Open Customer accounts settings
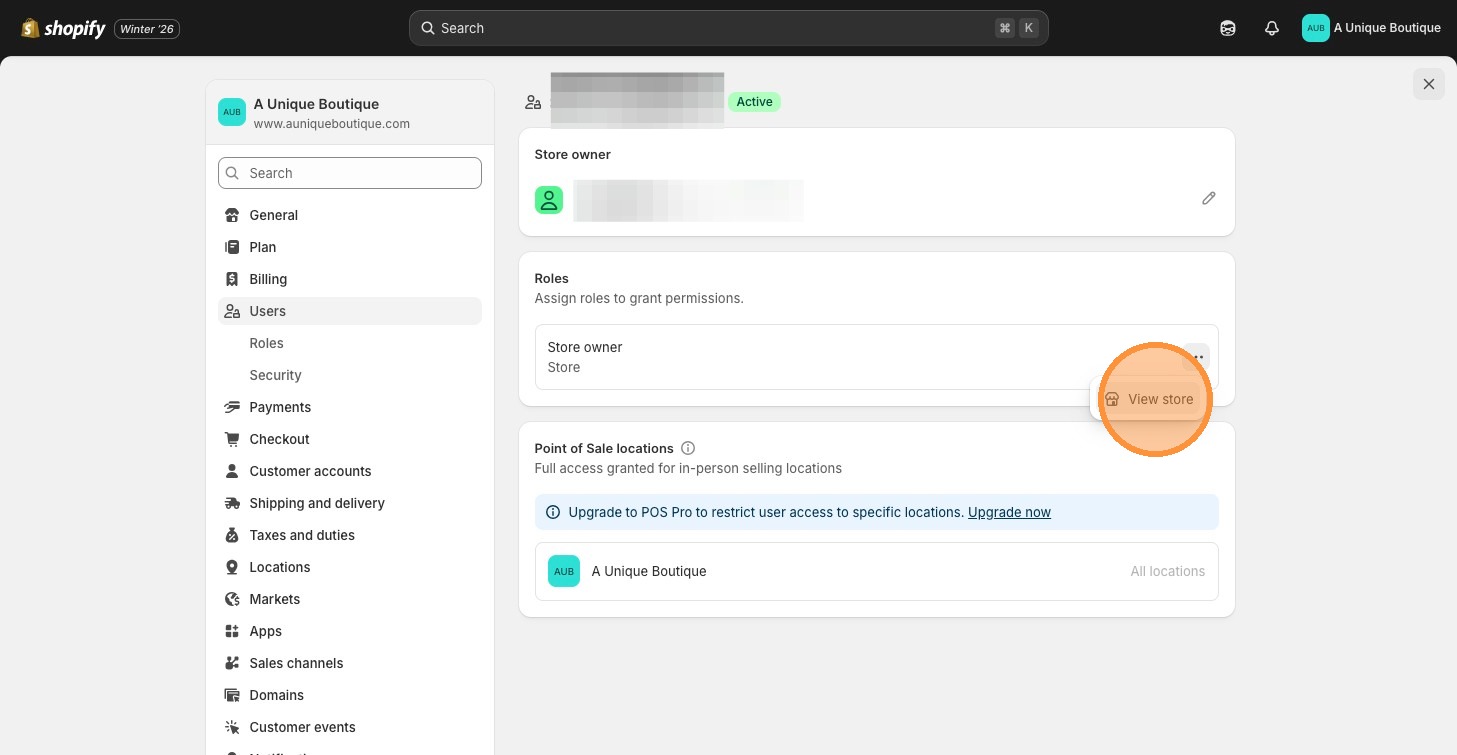Screen dimensions: 1457x755 (x=350, y=471)
